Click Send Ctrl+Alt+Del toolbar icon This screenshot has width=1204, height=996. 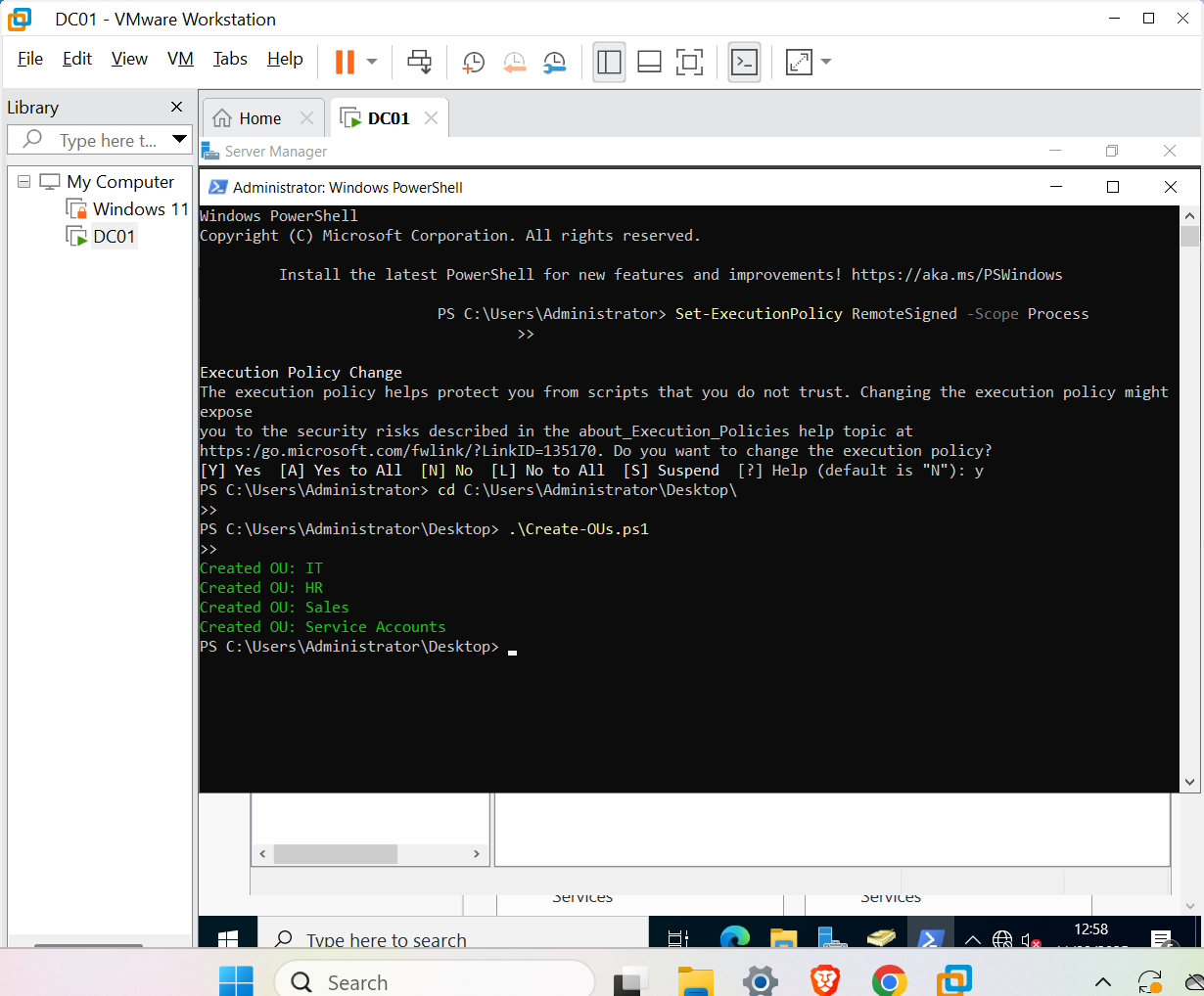point(419,62)
